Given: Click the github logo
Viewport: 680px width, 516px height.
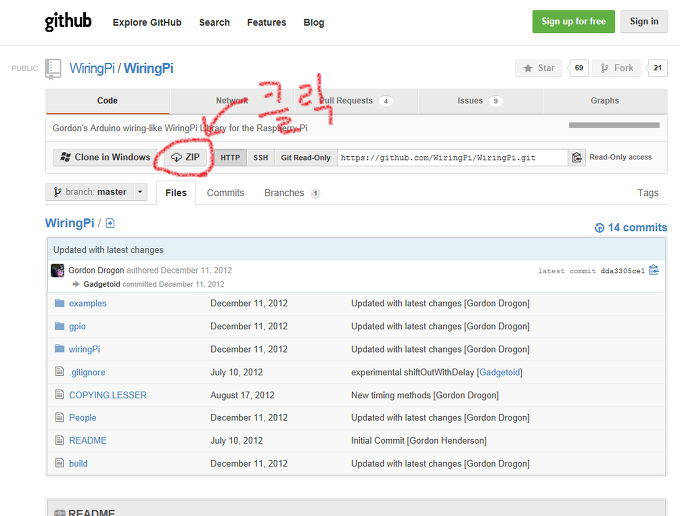Looking at the screenshot, I should (x=68, y=21).
